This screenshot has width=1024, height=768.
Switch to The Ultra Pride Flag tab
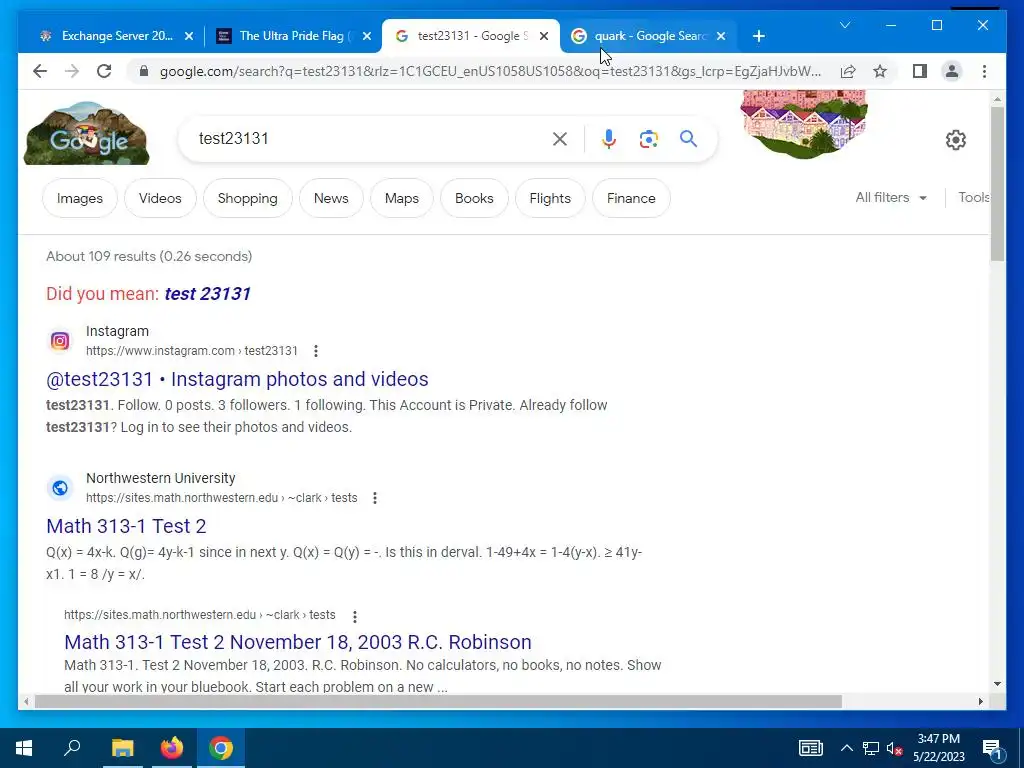pyautogui.click(x=289, y=36)
